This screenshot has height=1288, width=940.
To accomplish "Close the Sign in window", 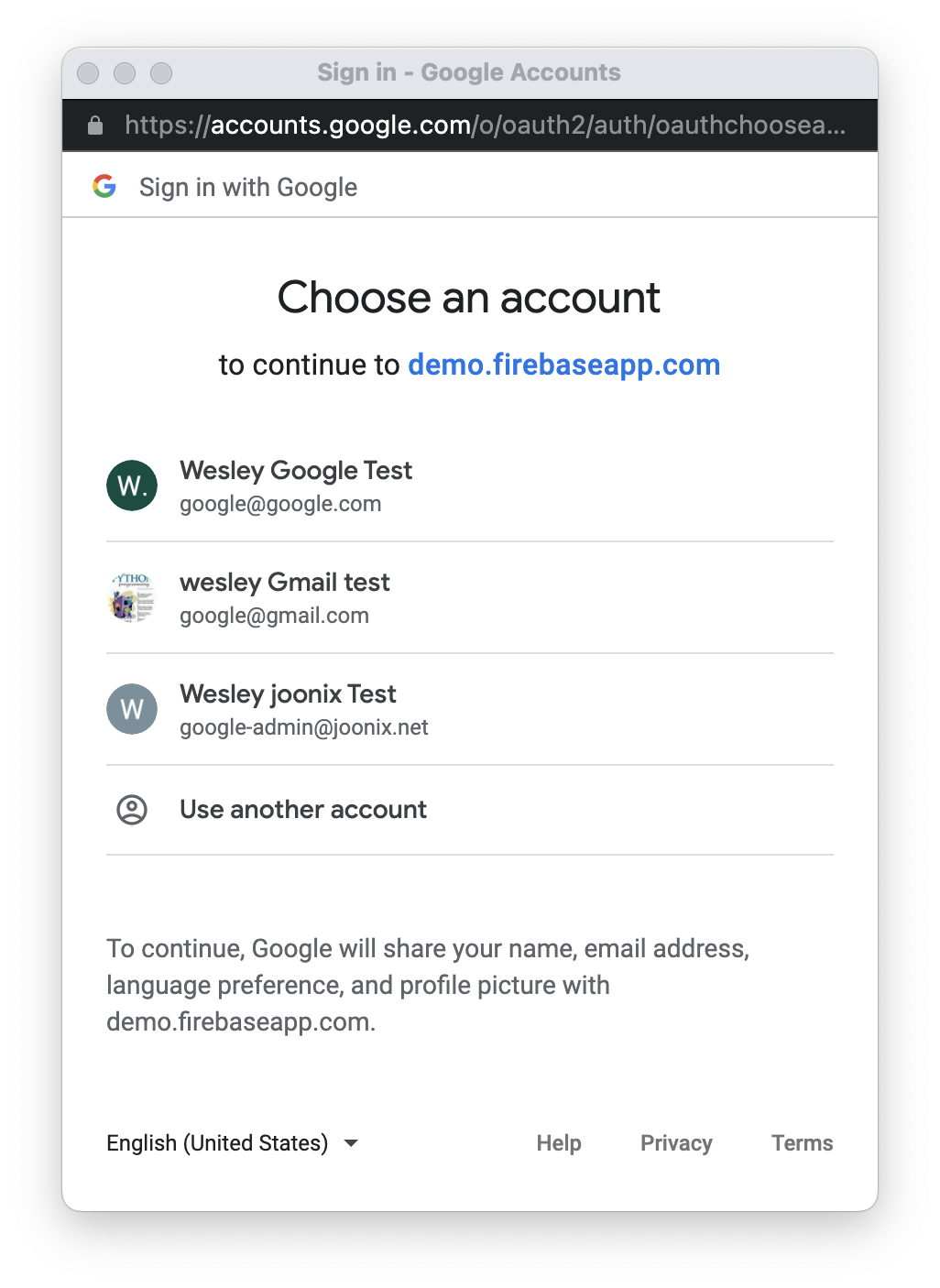I will [88, 73].
